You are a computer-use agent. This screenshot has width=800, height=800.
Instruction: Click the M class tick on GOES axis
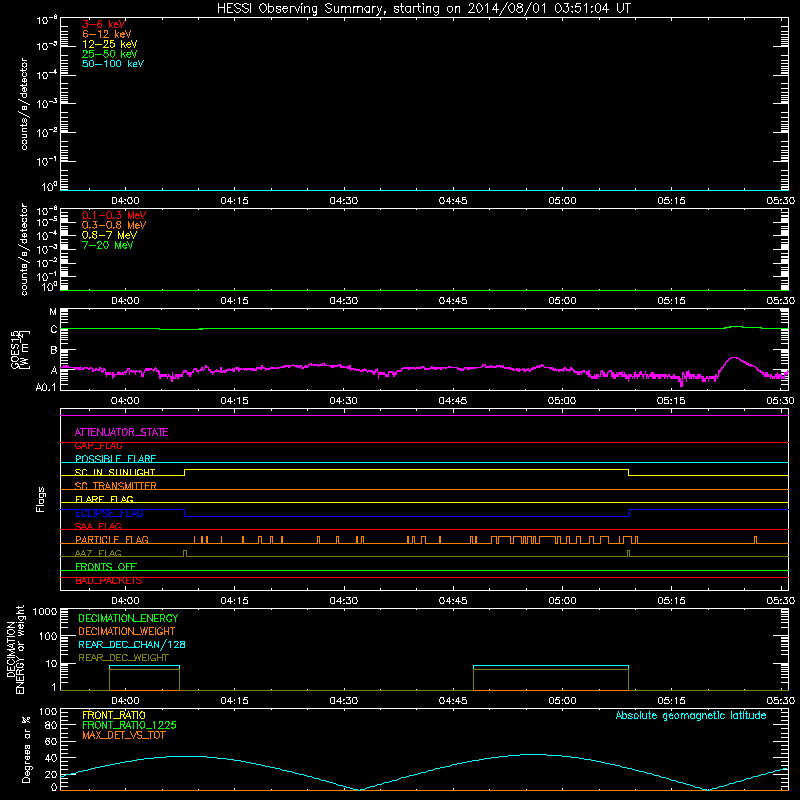pos(53,311)
